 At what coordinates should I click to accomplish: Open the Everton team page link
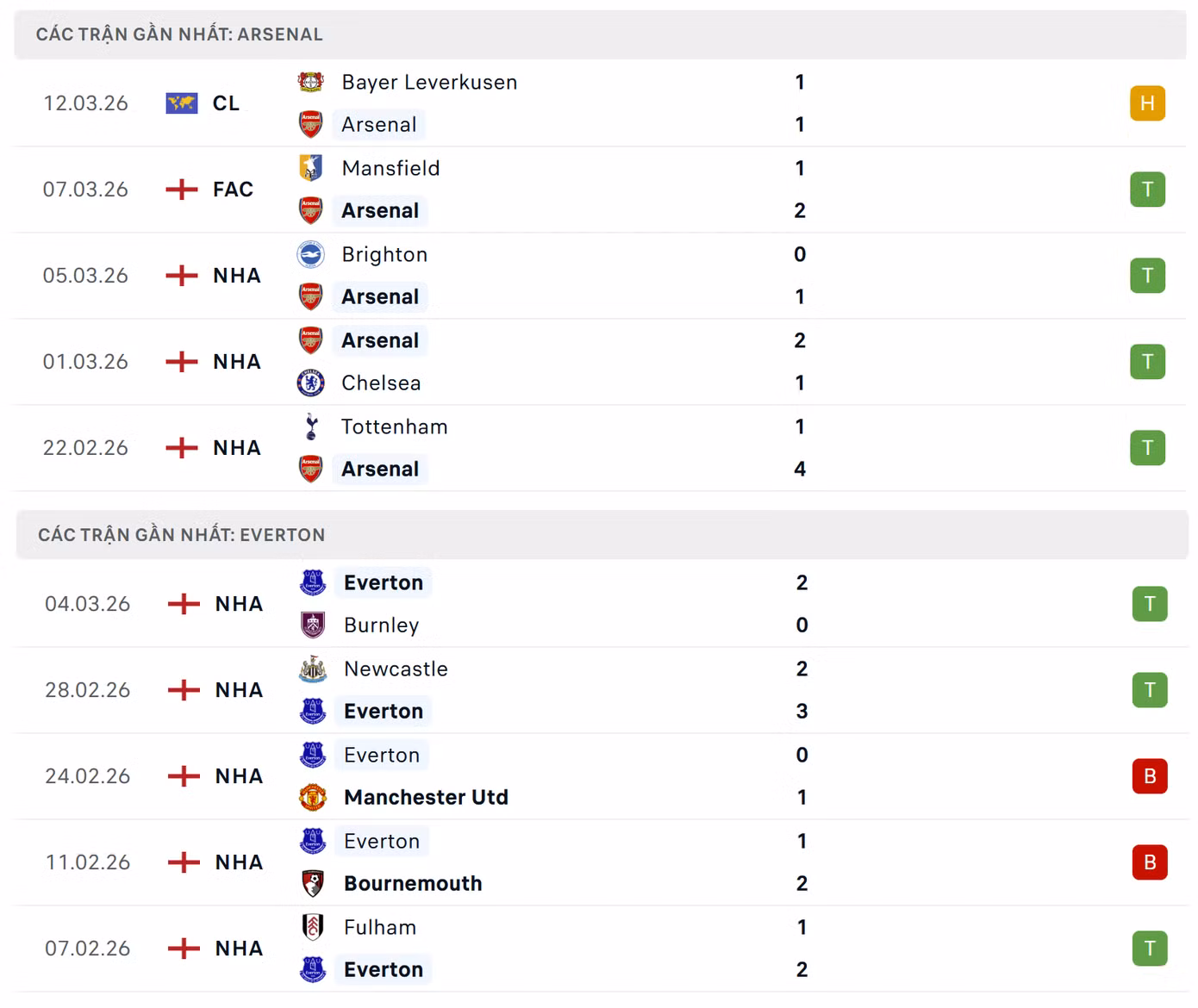tap(383, 582)
